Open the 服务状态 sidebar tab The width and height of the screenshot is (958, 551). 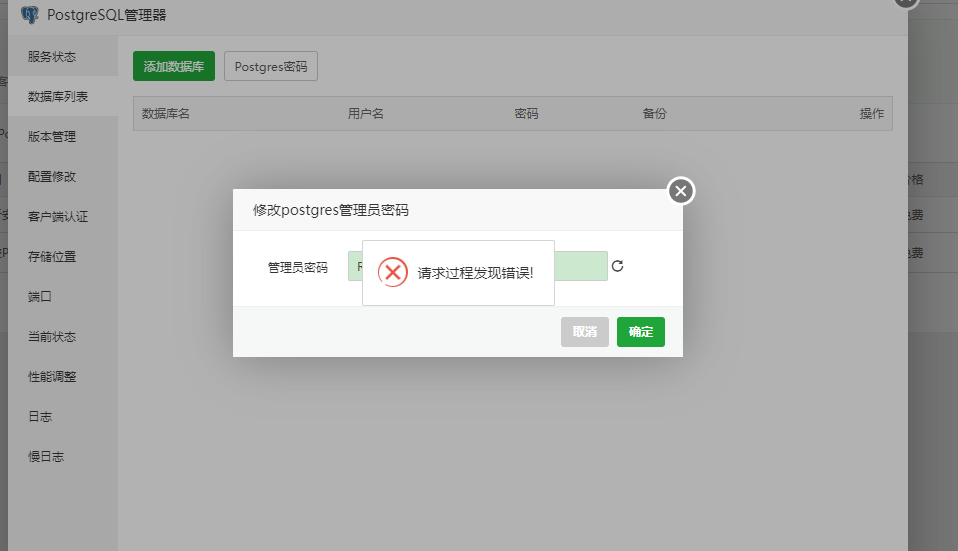(63, 56)
